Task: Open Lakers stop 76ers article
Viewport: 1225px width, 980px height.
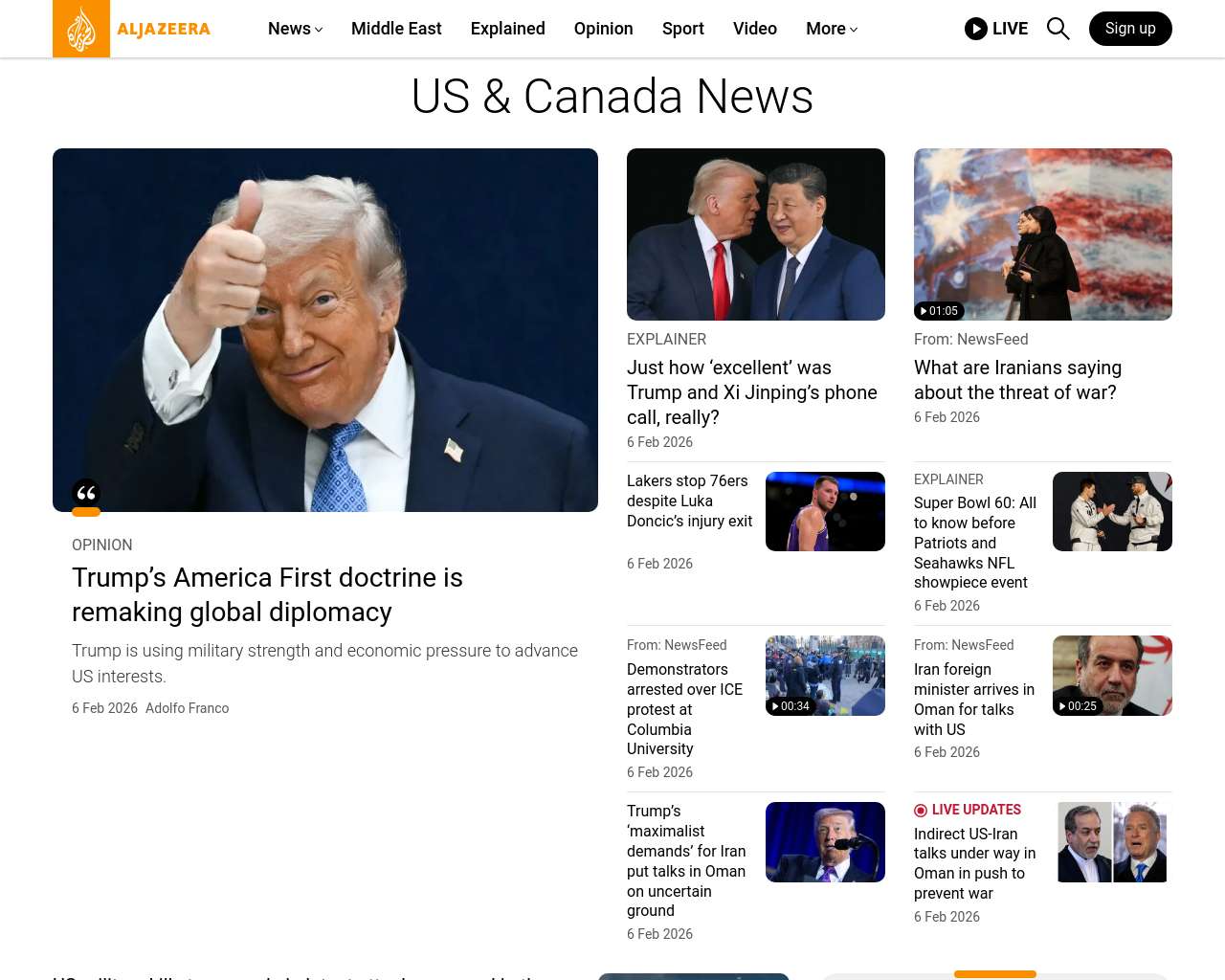Action: pyautogui.click(x=689, y=501)
